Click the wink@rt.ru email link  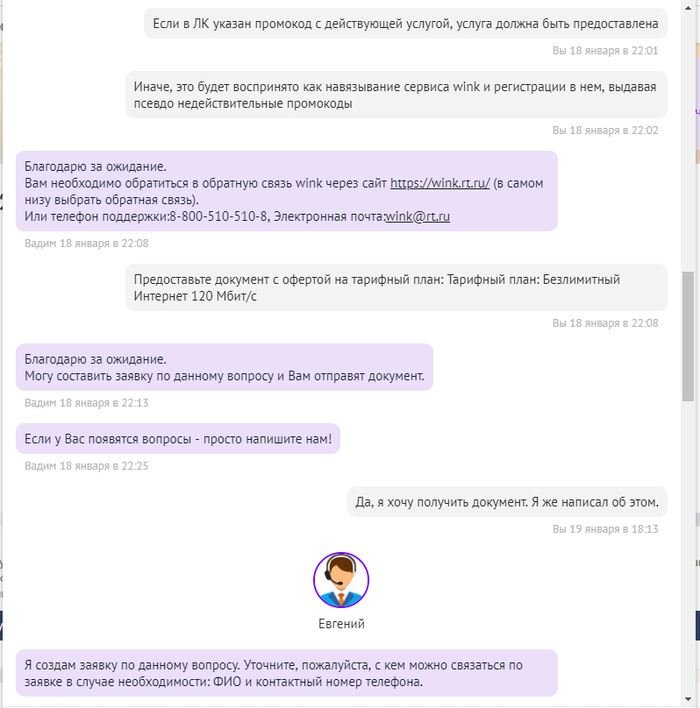(418, 217)
